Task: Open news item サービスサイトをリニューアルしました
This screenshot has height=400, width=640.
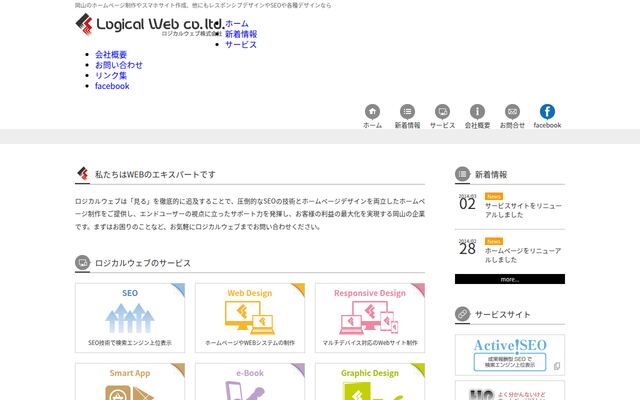Action: pyautogui.click(x=523, y=210)
